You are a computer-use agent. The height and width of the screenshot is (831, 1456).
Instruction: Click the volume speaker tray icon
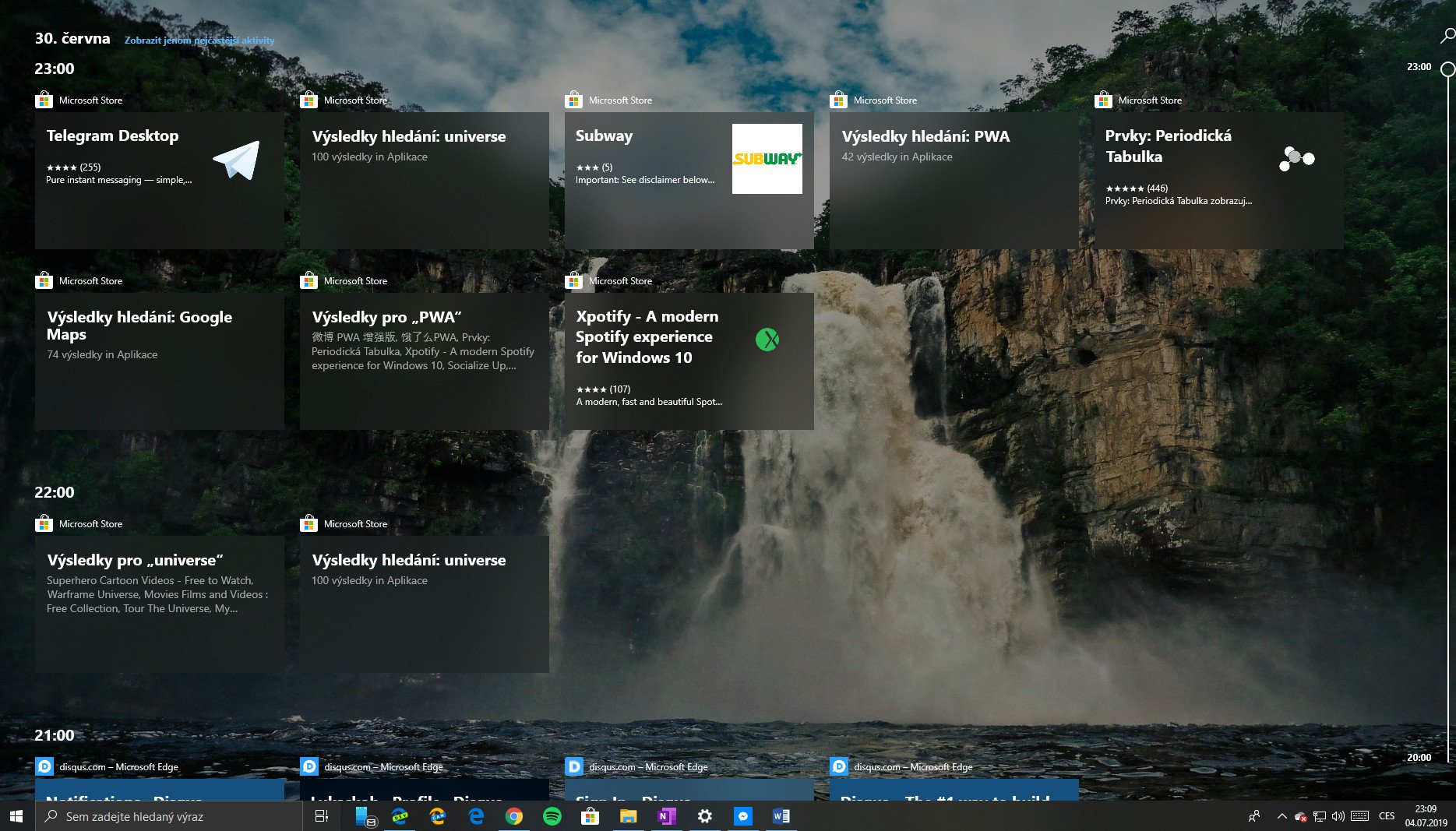pyautogui.click(x=1338, y=816)
